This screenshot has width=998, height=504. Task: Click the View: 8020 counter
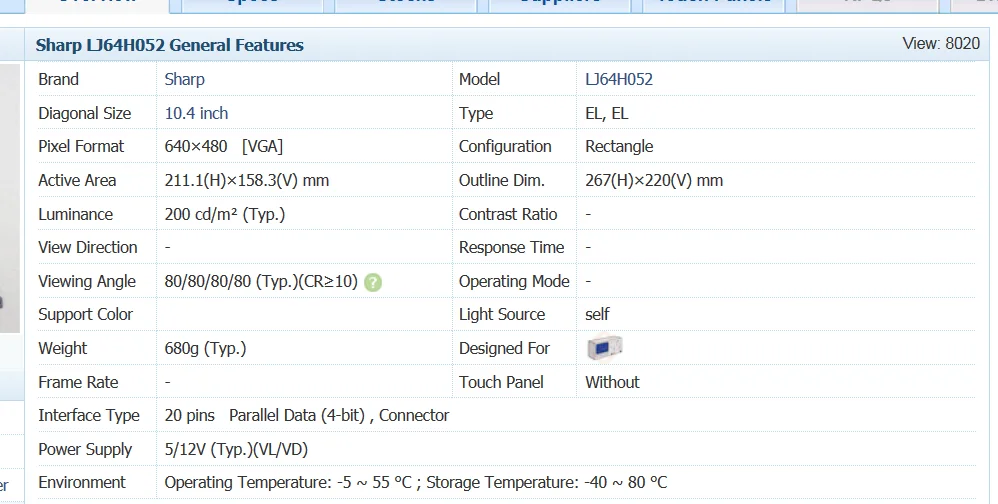click(x=941, y=43)
